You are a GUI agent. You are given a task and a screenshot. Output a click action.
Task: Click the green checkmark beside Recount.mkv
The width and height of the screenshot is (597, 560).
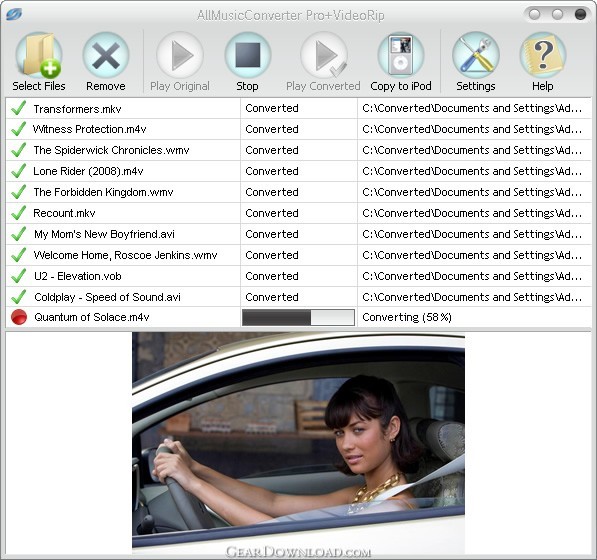point(18,213)
